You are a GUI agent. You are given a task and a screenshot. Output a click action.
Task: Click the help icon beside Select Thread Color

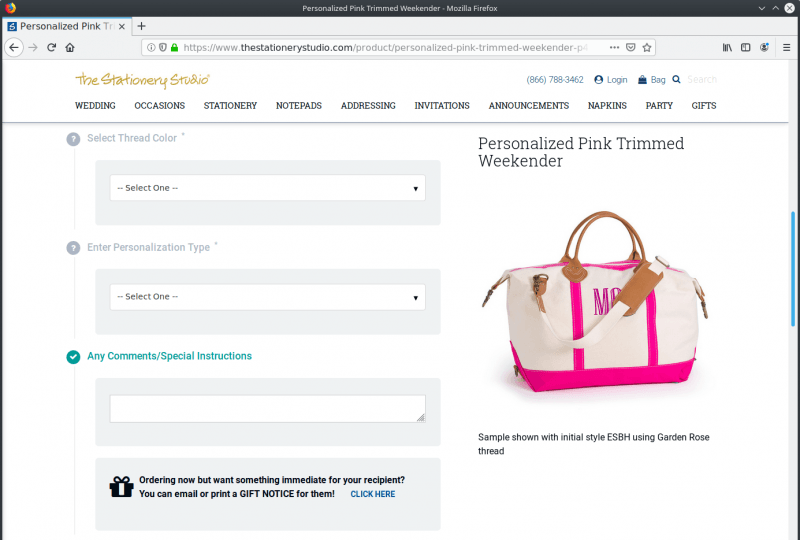73,139
